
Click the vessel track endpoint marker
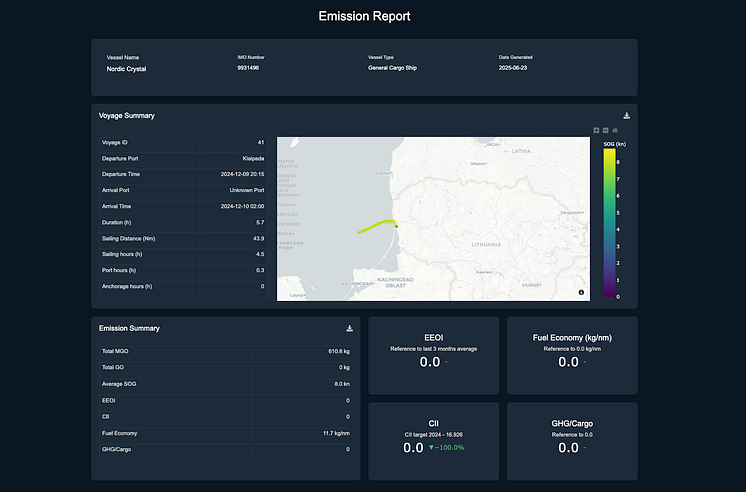[397, 225]
